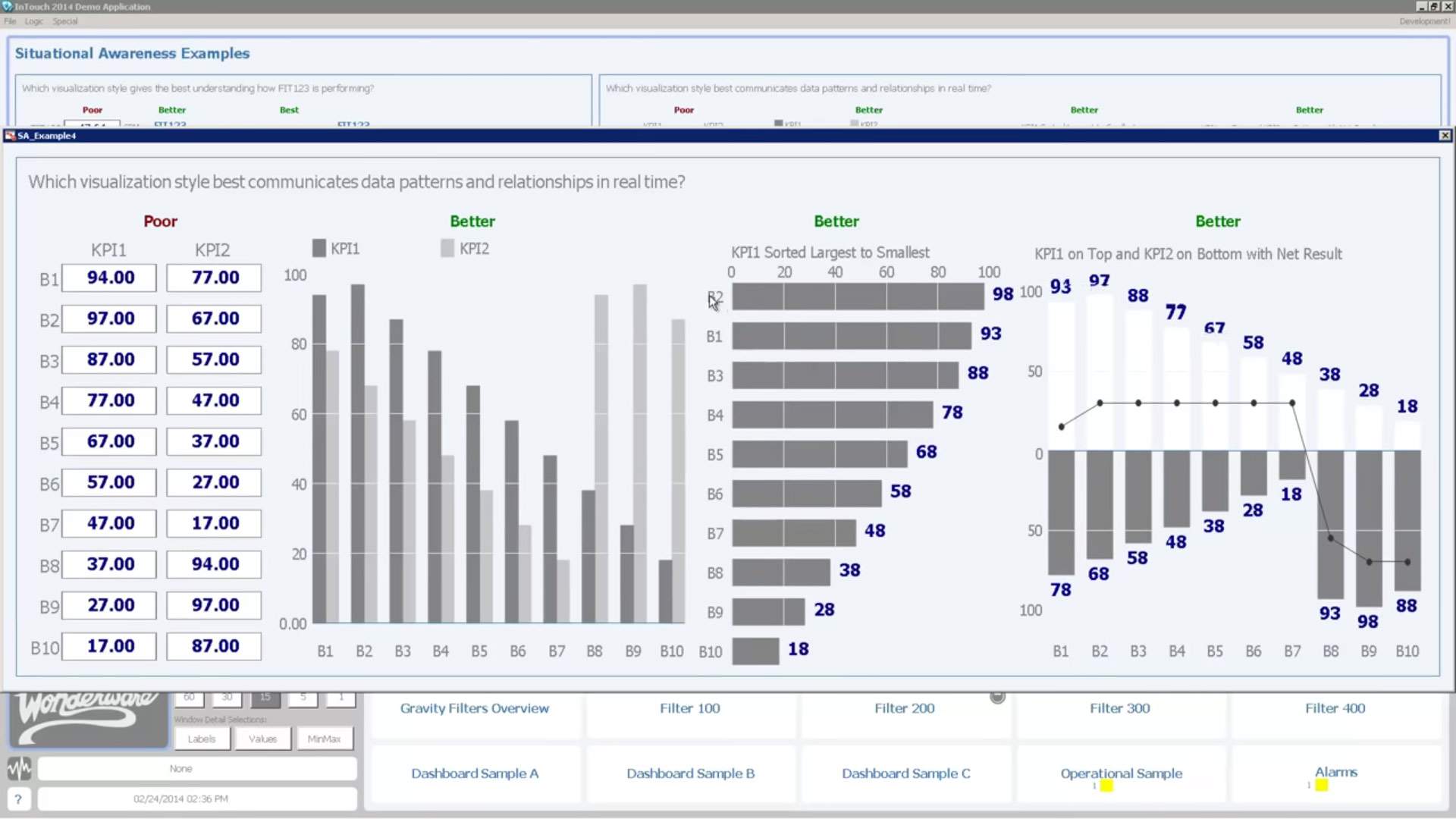Open Gravity Filters Overview

[474, 708]
